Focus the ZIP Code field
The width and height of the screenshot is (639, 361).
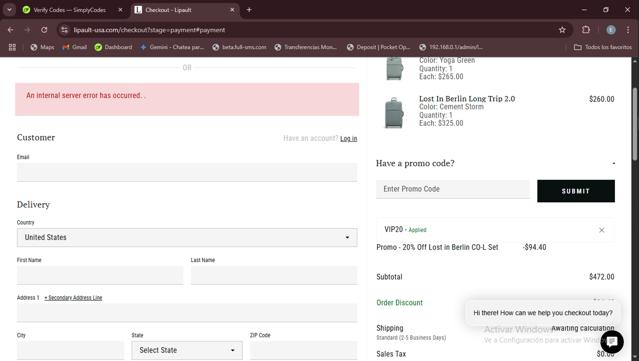304,350
